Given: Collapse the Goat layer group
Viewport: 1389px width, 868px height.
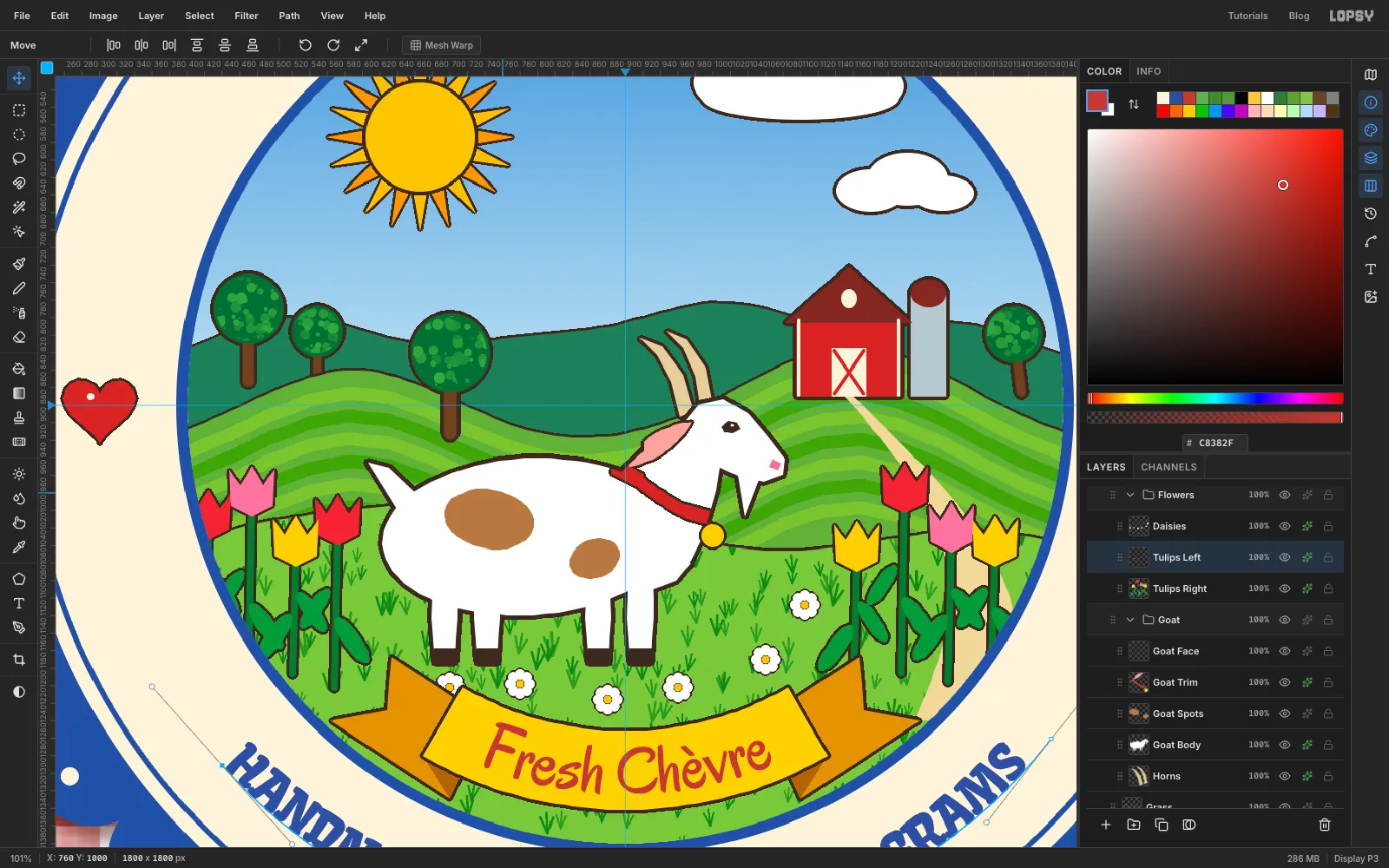Looking at the screenshot, I should [1130, 620].
